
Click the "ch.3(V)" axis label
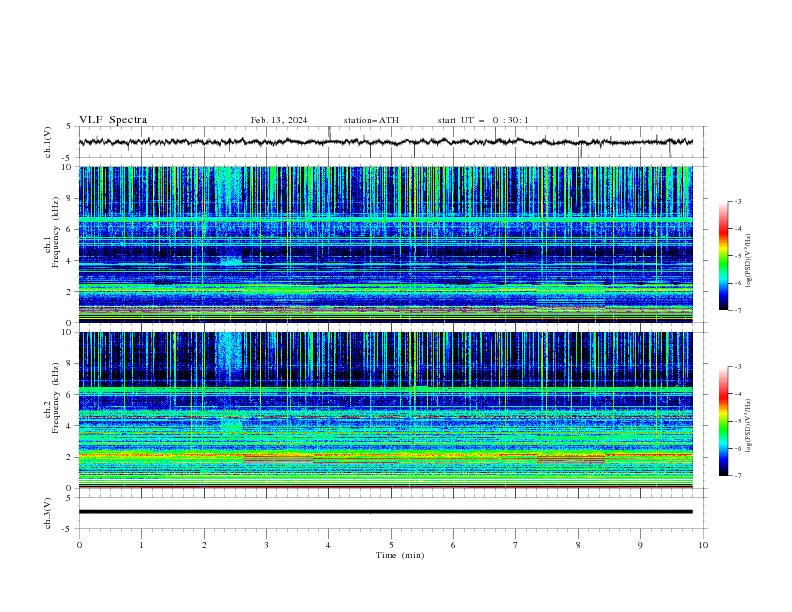click(48, 513)
